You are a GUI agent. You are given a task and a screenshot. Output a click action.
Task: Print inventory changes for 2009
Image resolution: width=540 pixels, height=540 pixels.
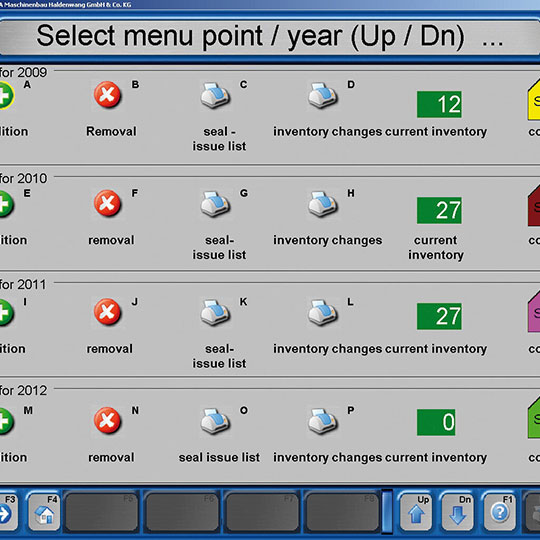pos(323,95)
